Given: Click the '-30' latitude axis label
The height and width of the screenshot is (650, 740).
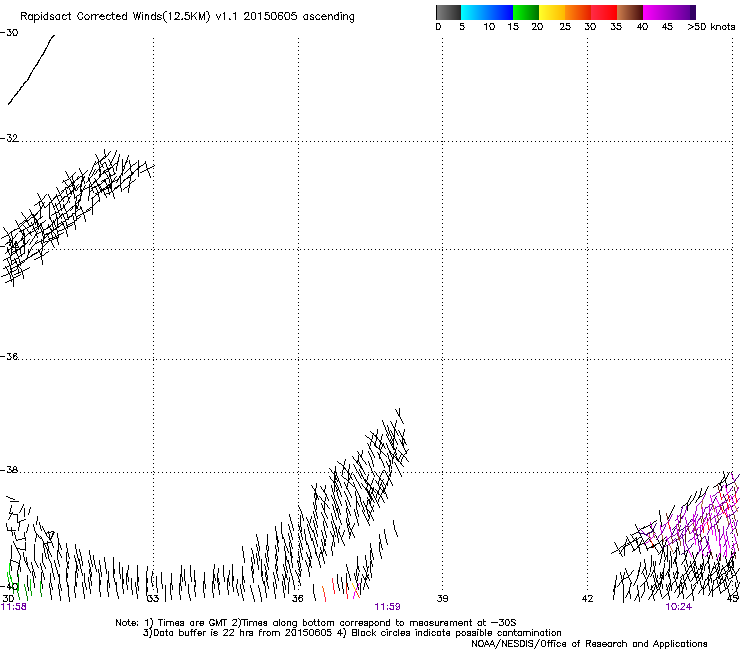Looking at the screenshot, I should coord(9,33).
